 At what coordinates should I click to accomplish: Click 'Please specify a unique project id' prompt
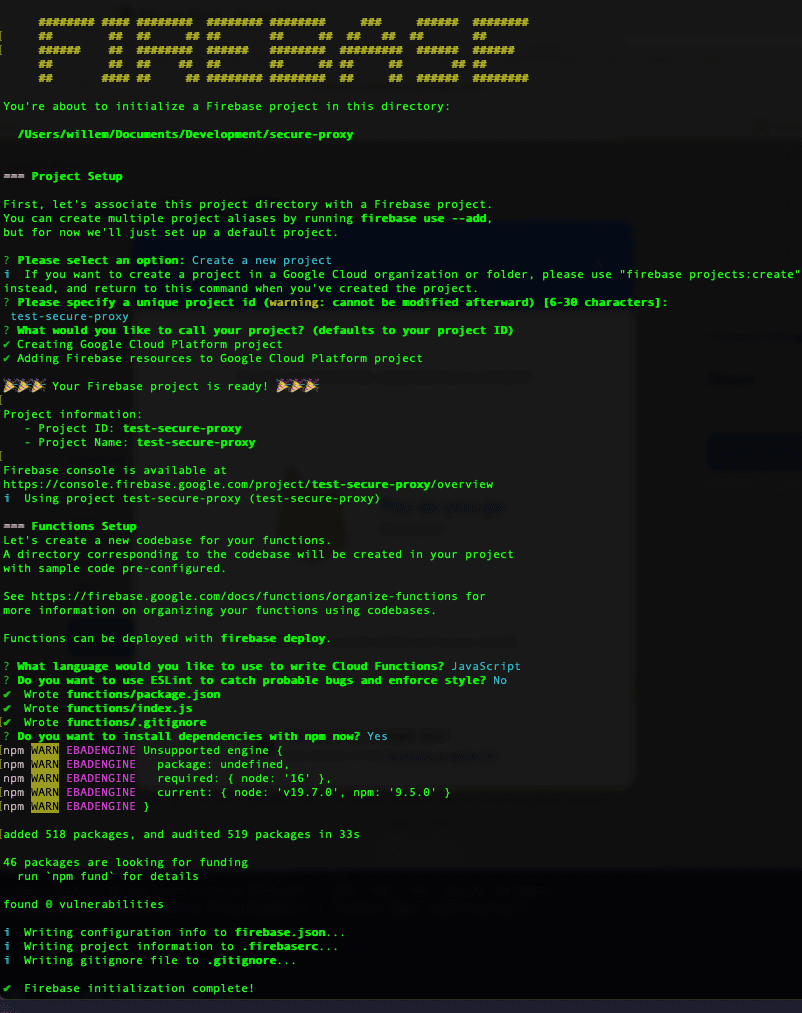(x=342, y=302)
